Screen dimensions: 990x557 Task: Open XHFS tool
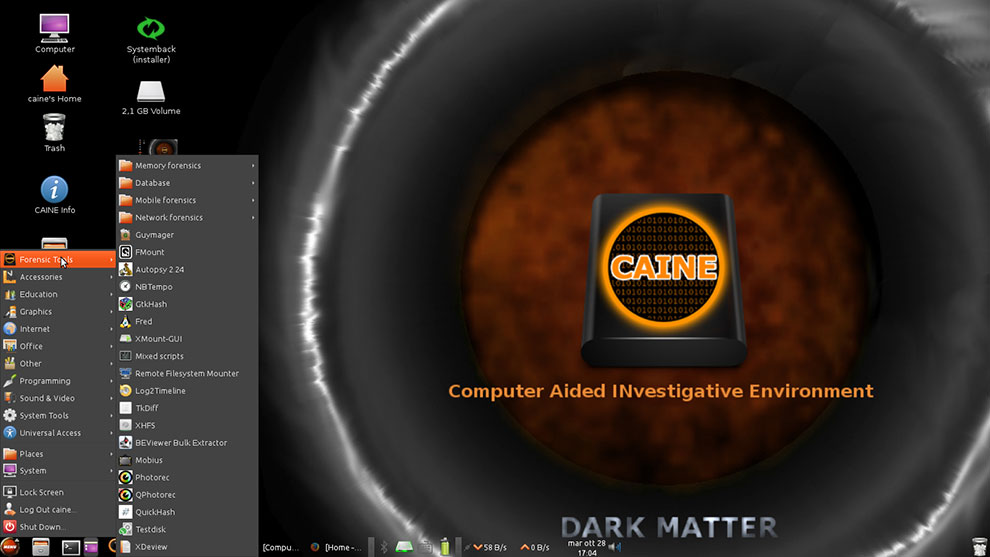pos(187,426)
